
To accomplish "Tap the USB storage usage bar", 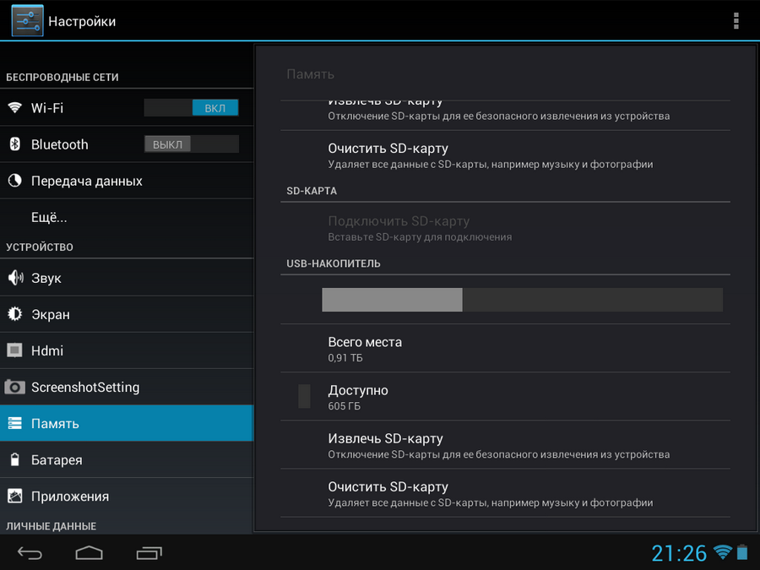I will 522,300.
